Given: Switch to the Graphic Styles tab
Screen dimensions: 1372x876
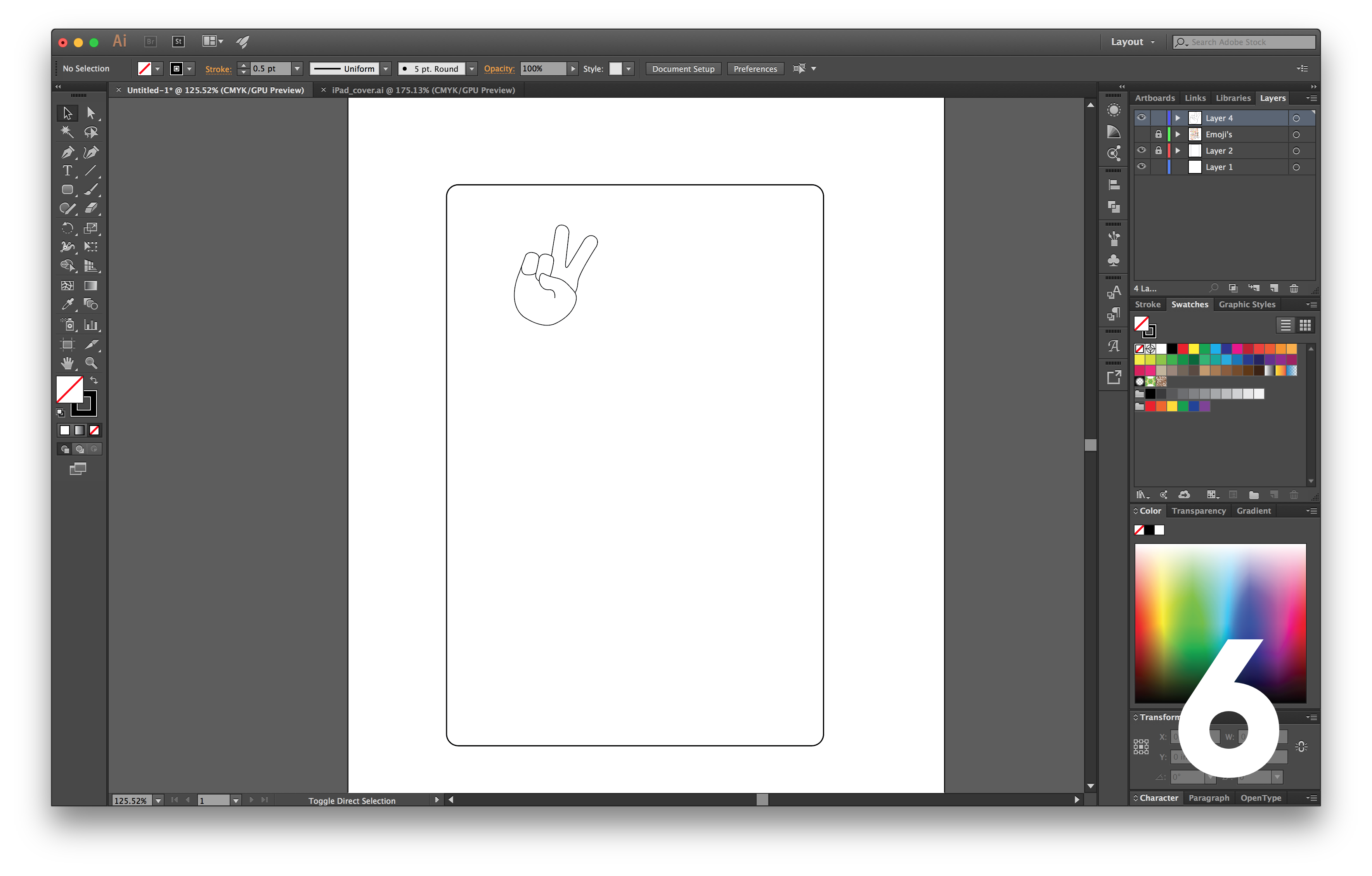Looking at the screenshot, I should (1247, 304).
